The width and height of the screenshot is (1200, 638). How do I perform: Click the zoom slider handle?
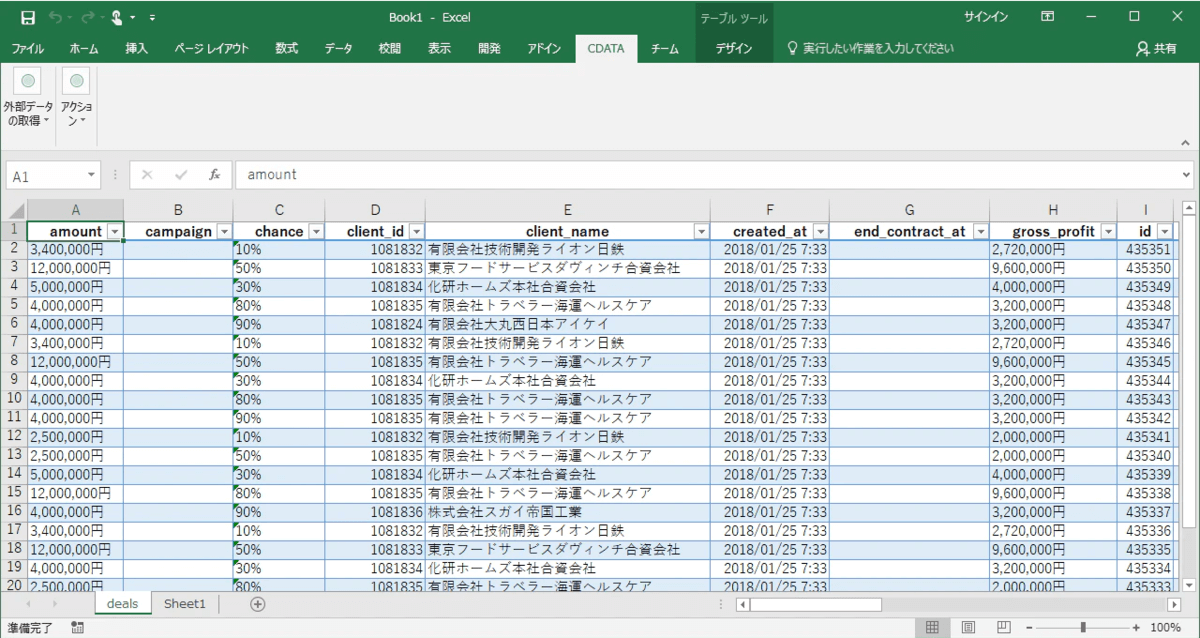point(1083,627)
